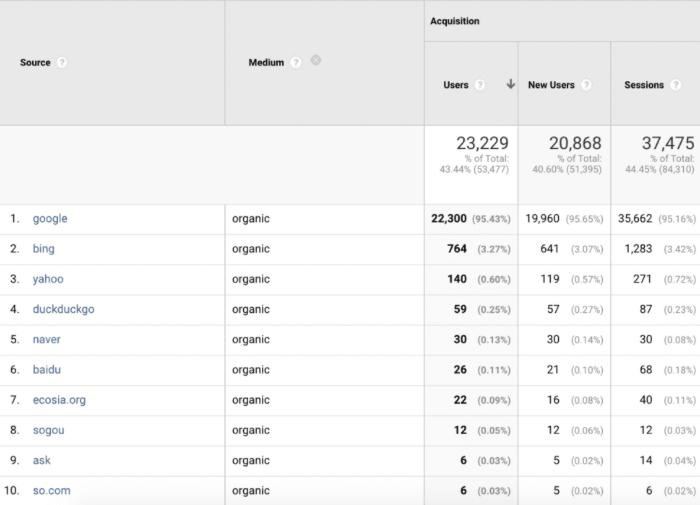This screenshot has width=700, height=505.
Task: Select google Users value 22,300
Action: point(449,219)
